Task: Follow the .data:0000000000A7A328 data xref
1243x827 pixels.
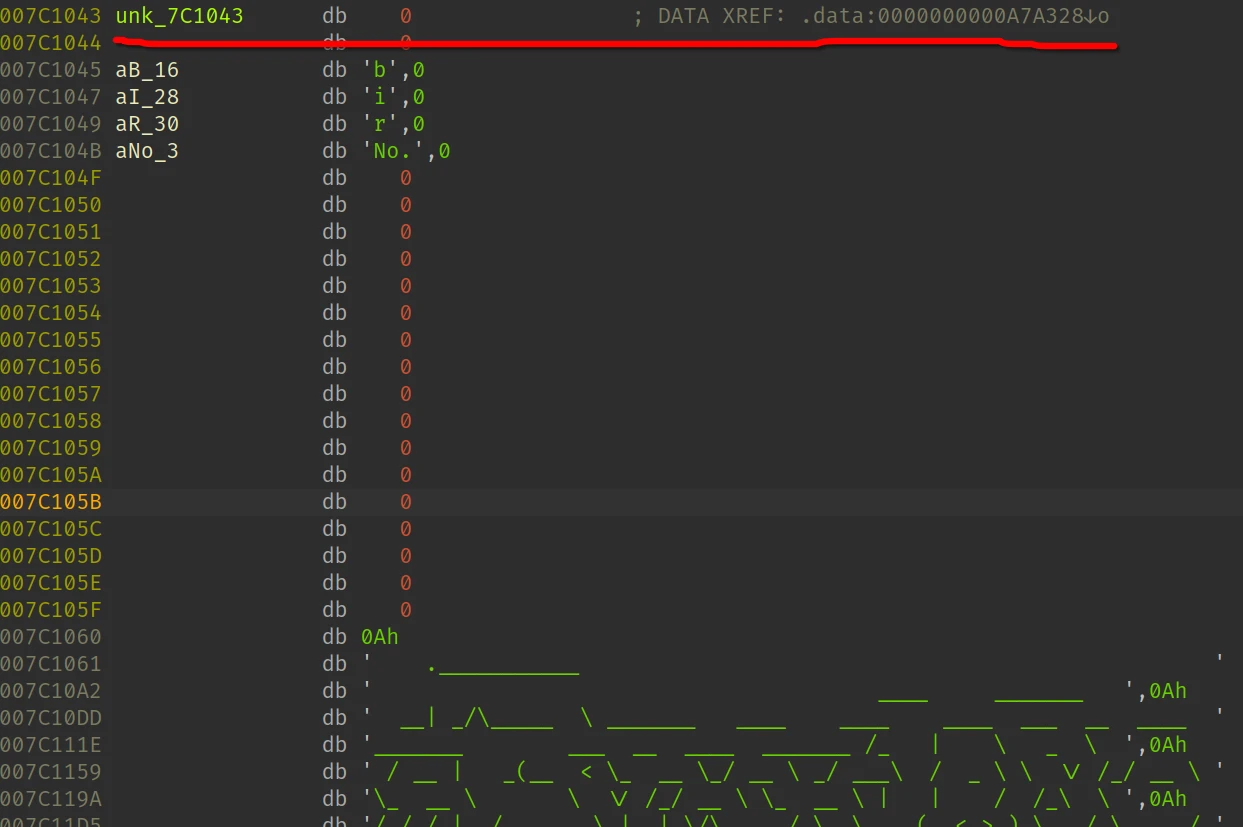Action: point(954,16)
